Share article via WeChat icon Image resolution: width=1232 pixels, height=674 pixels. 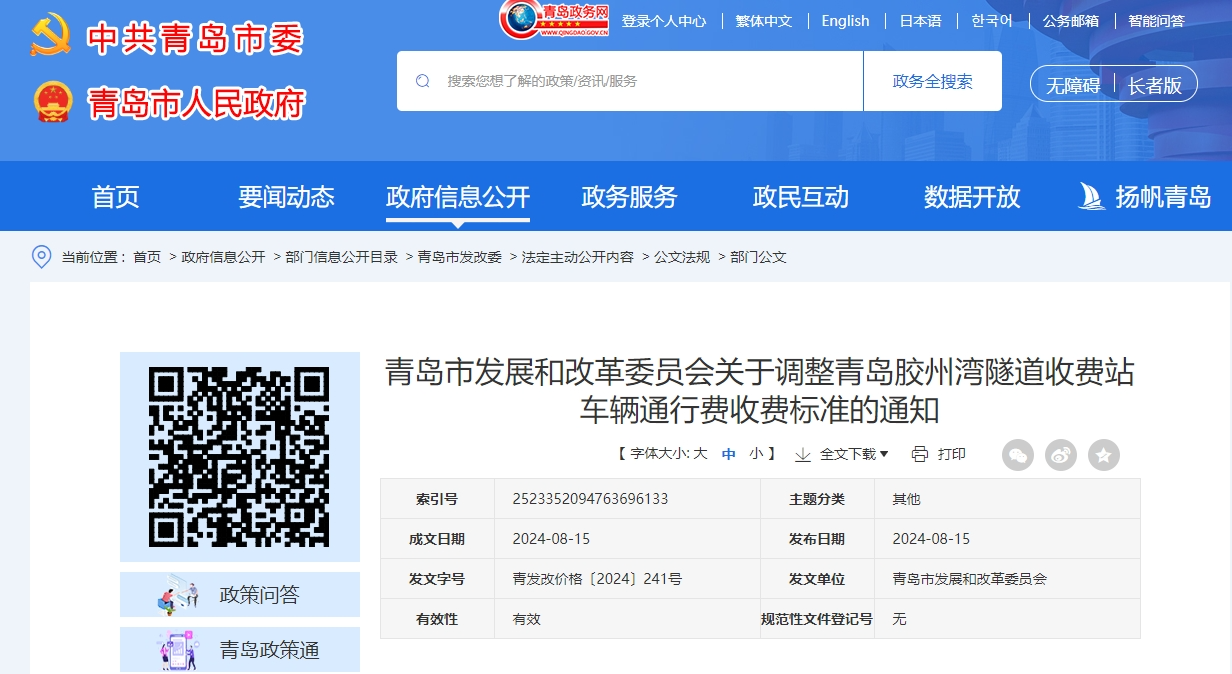click(x=1018, y=455)
